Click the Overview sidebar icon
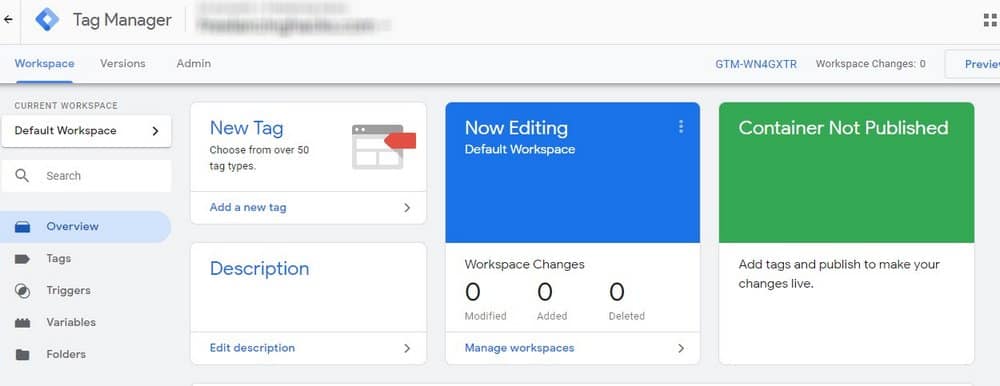 (x=22, y=226)
